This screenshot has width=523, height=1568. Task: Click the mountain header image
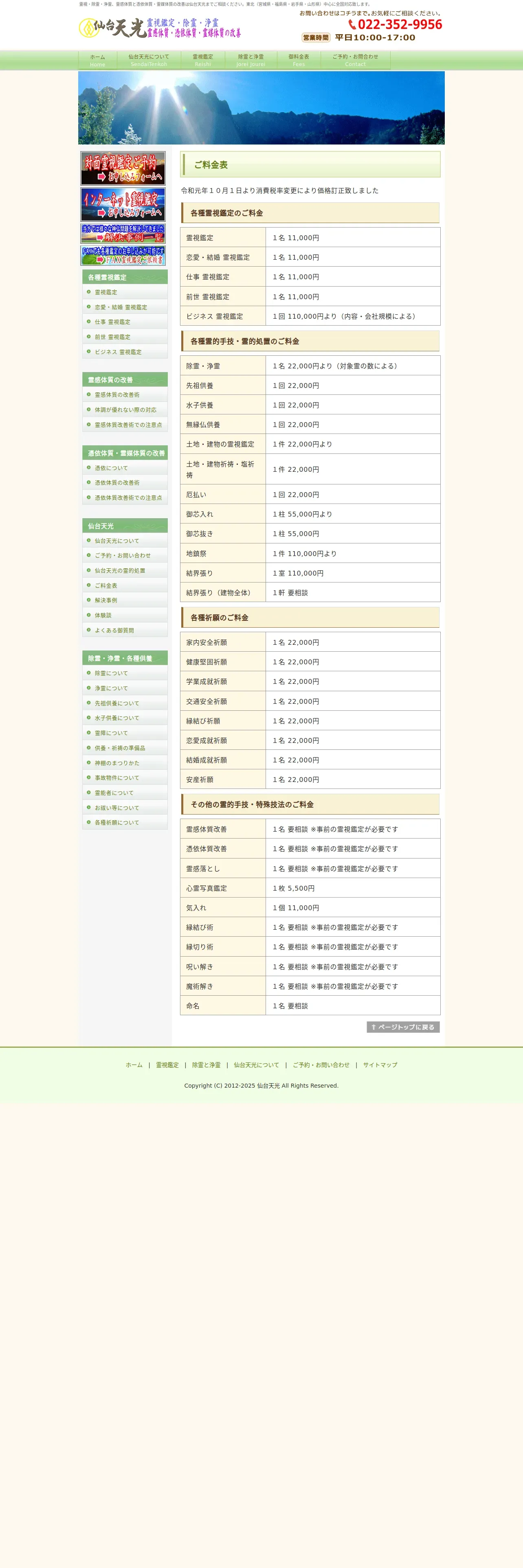[261, 108]
